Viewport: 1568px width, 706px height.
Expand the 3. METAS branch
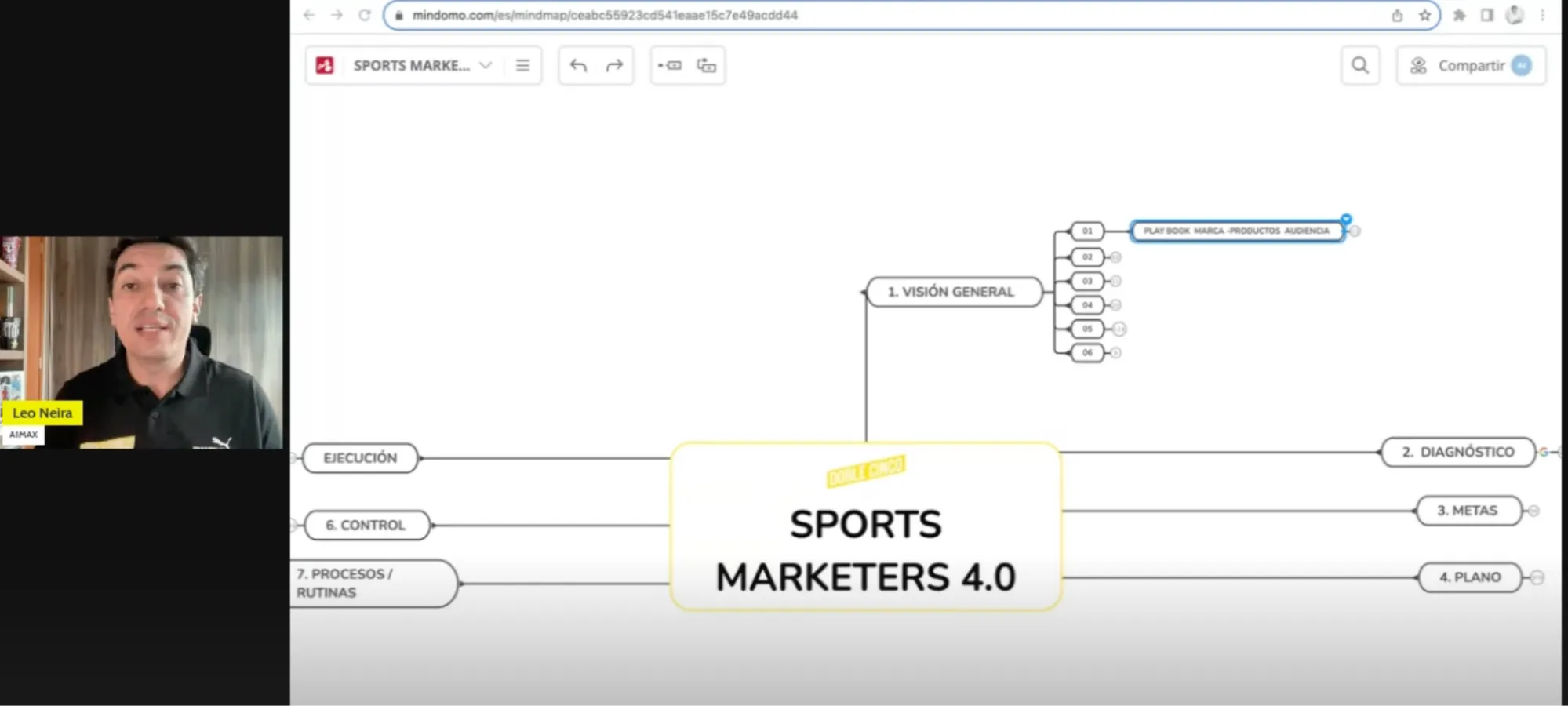coord(1533,511)
